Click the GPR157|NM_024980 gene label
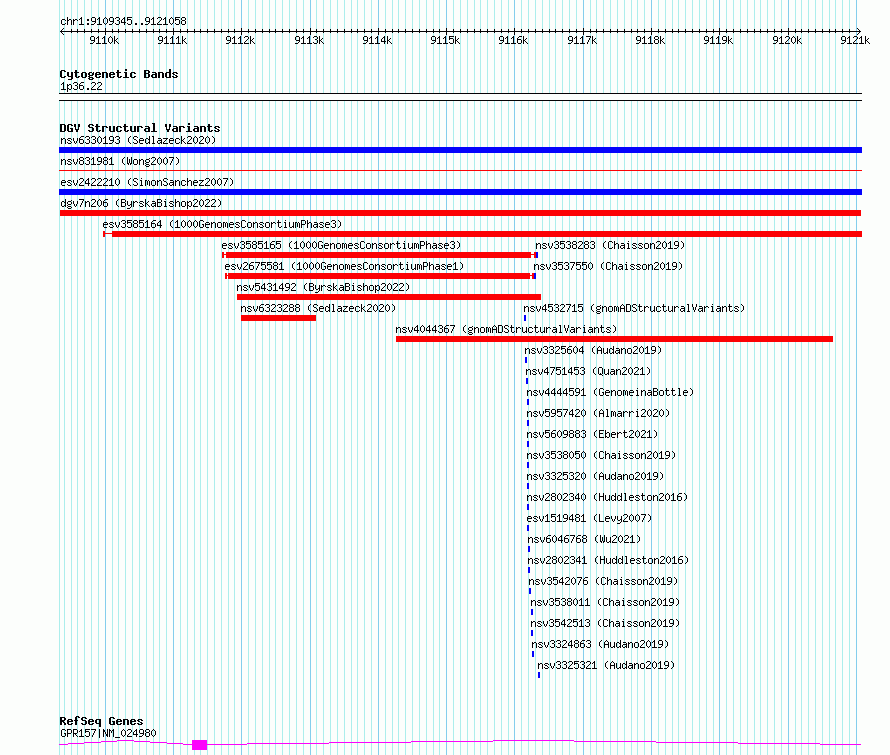Viewport: 890px width, 755px height. 108,733
